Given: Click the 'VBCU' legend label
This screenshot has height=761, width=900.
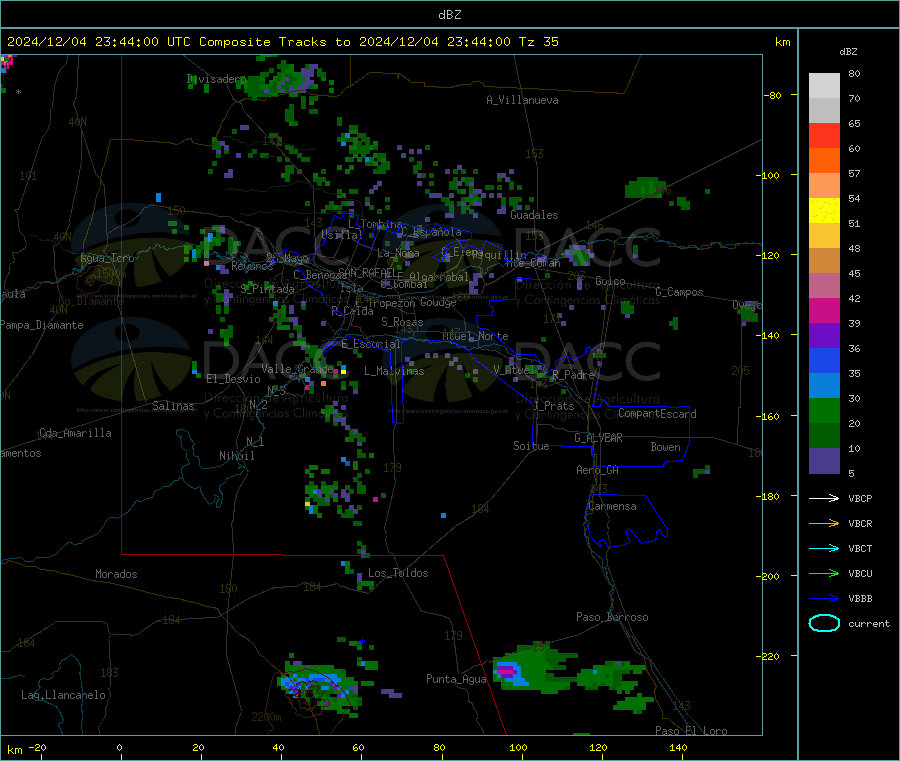Looking at the screenshot, I should [860, 573].
